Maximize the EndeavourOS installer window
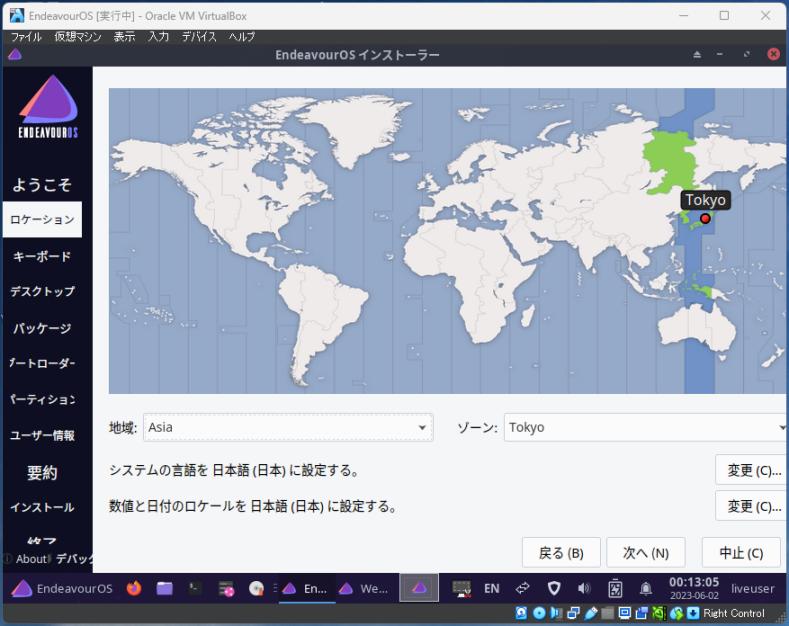The image size is (789, 626). click(747, 54)
